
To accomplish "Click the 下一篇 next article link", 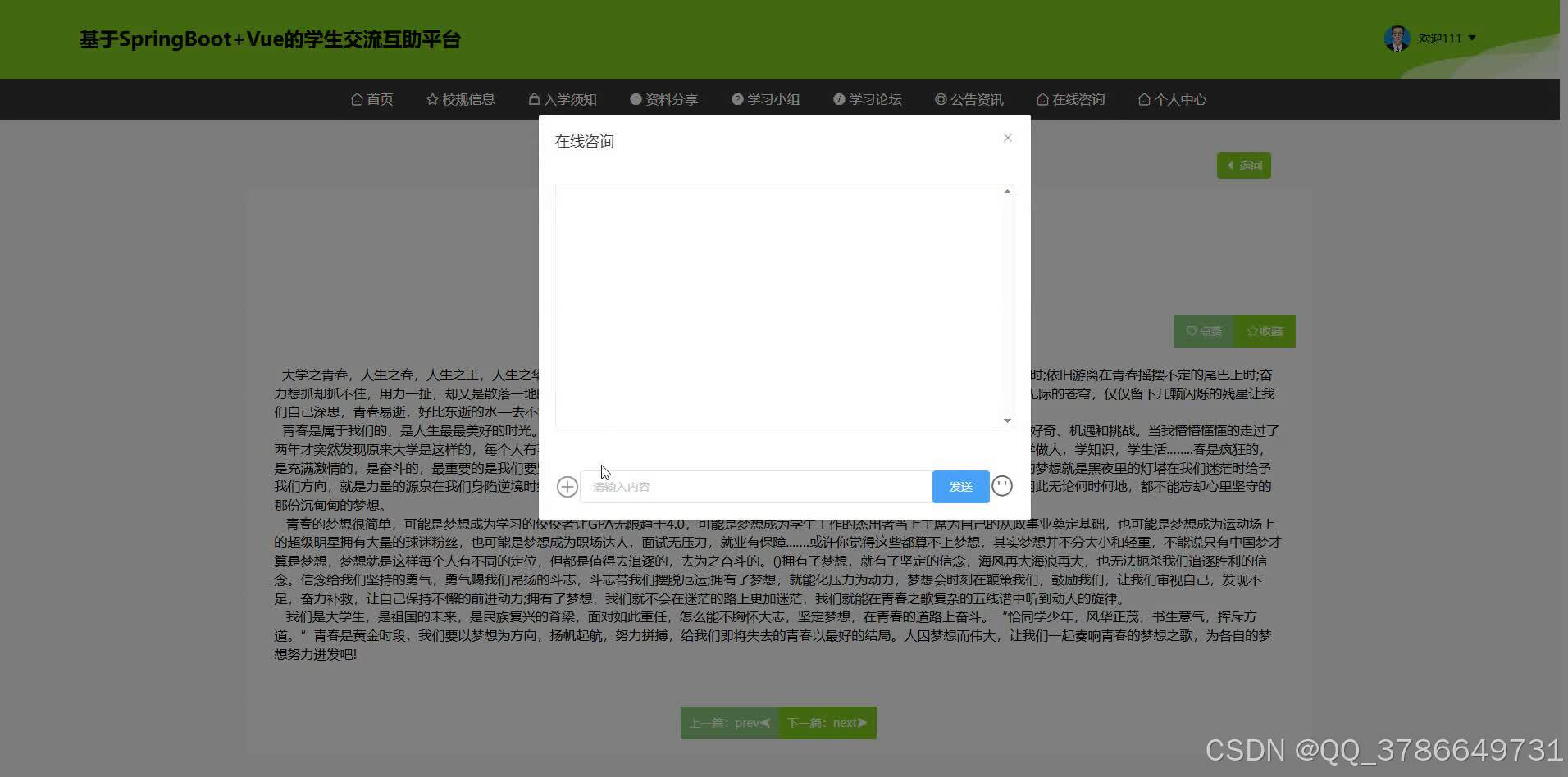I will click(826, 722).
